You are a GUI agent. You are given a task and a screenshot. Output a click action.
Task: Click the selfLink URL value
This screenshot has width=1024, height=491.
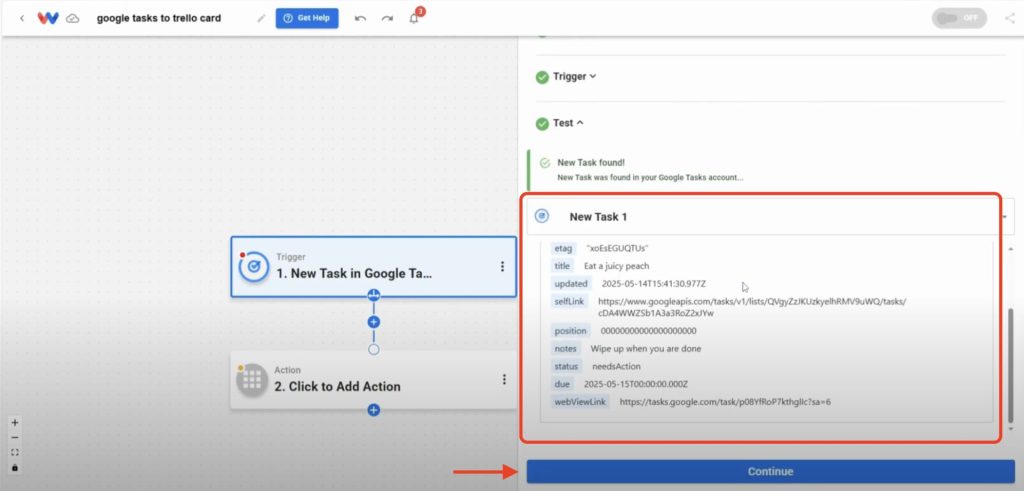click(752, 308)
